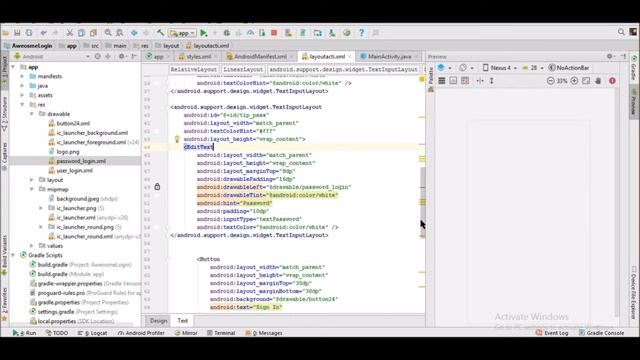The image size is (640, 360).
Task: Click the RelativeLayout breadcrumb
Action: pyautogui.click(x=193, y=69)
